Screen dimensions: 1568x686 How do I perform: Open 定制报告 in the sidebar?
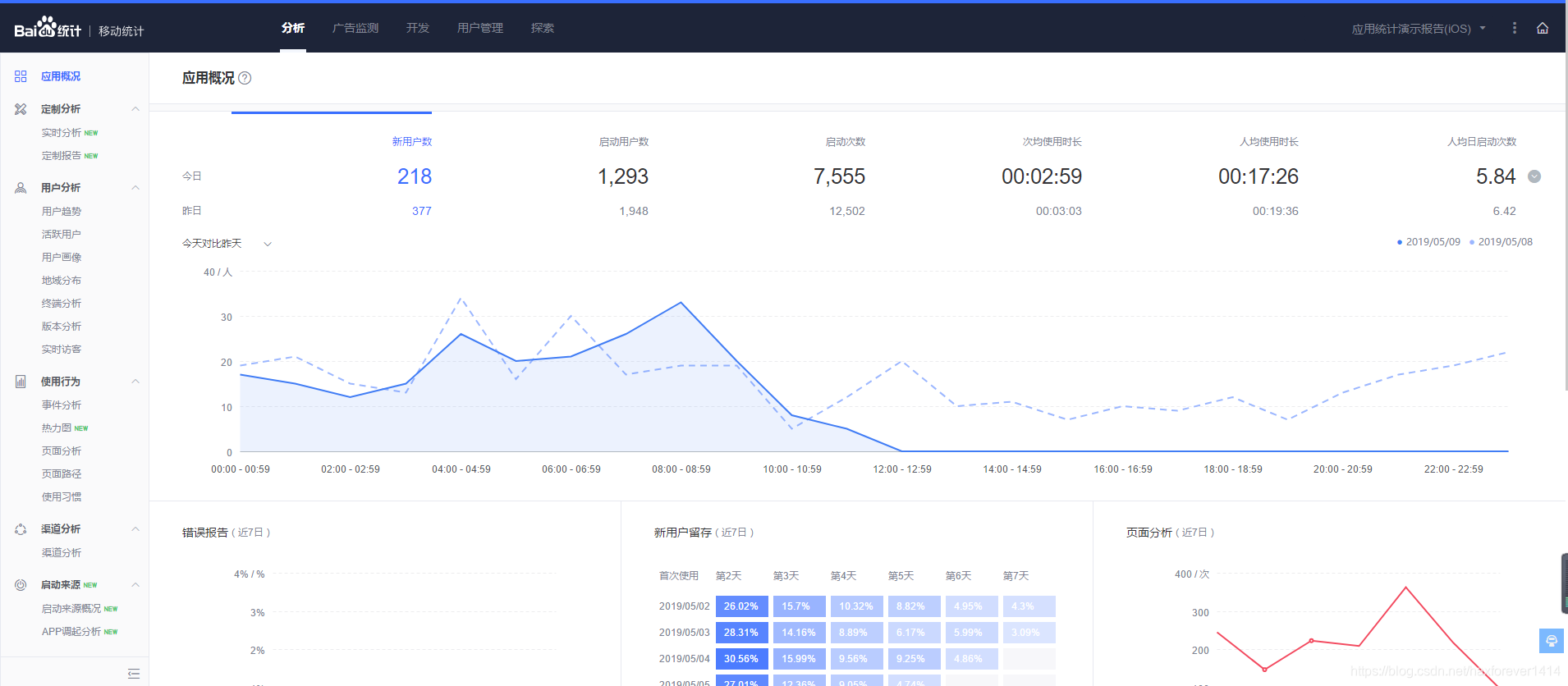[62, 156]
